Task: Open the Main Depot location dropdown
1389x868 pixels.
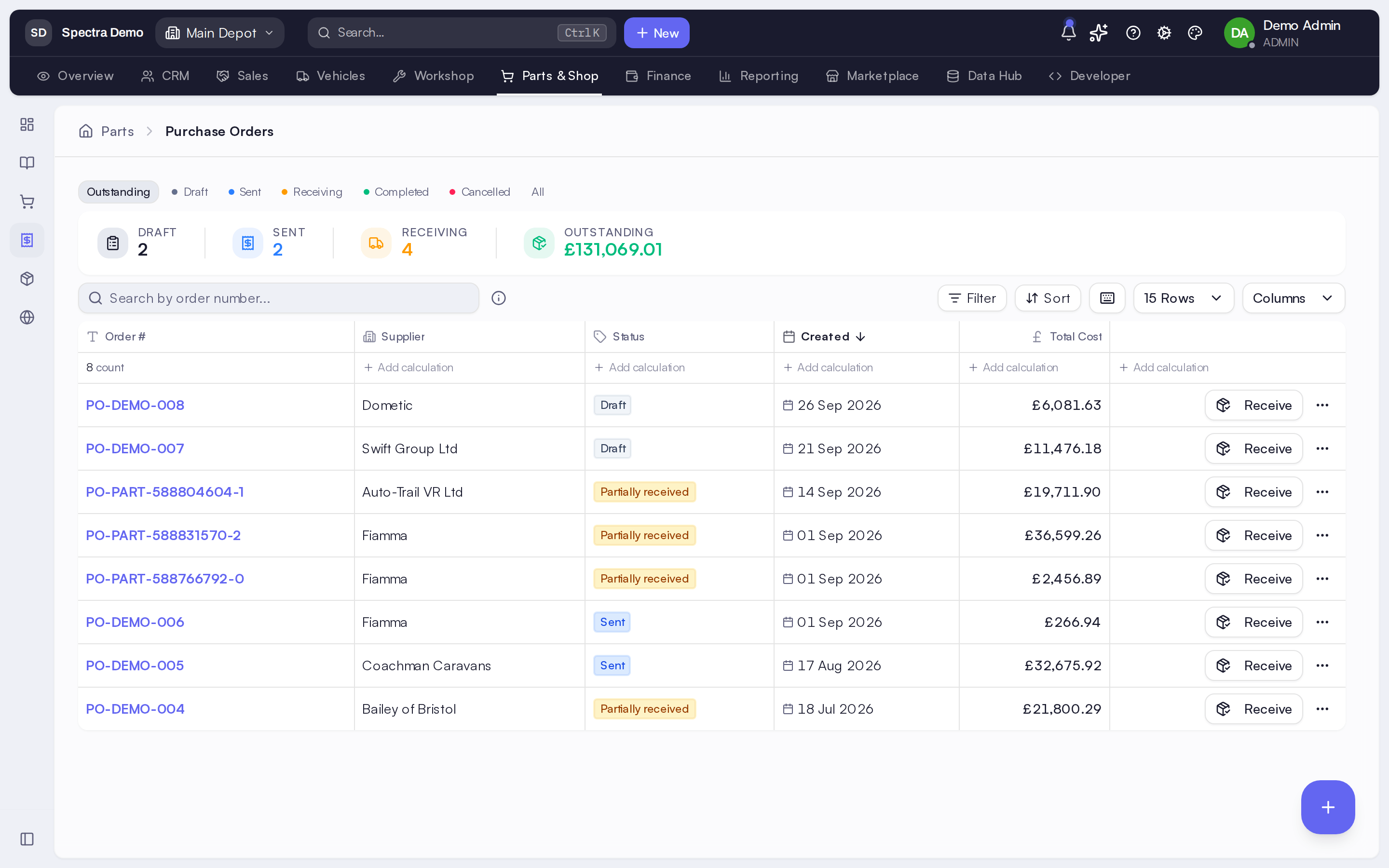Action: click(x=220, y=33)
